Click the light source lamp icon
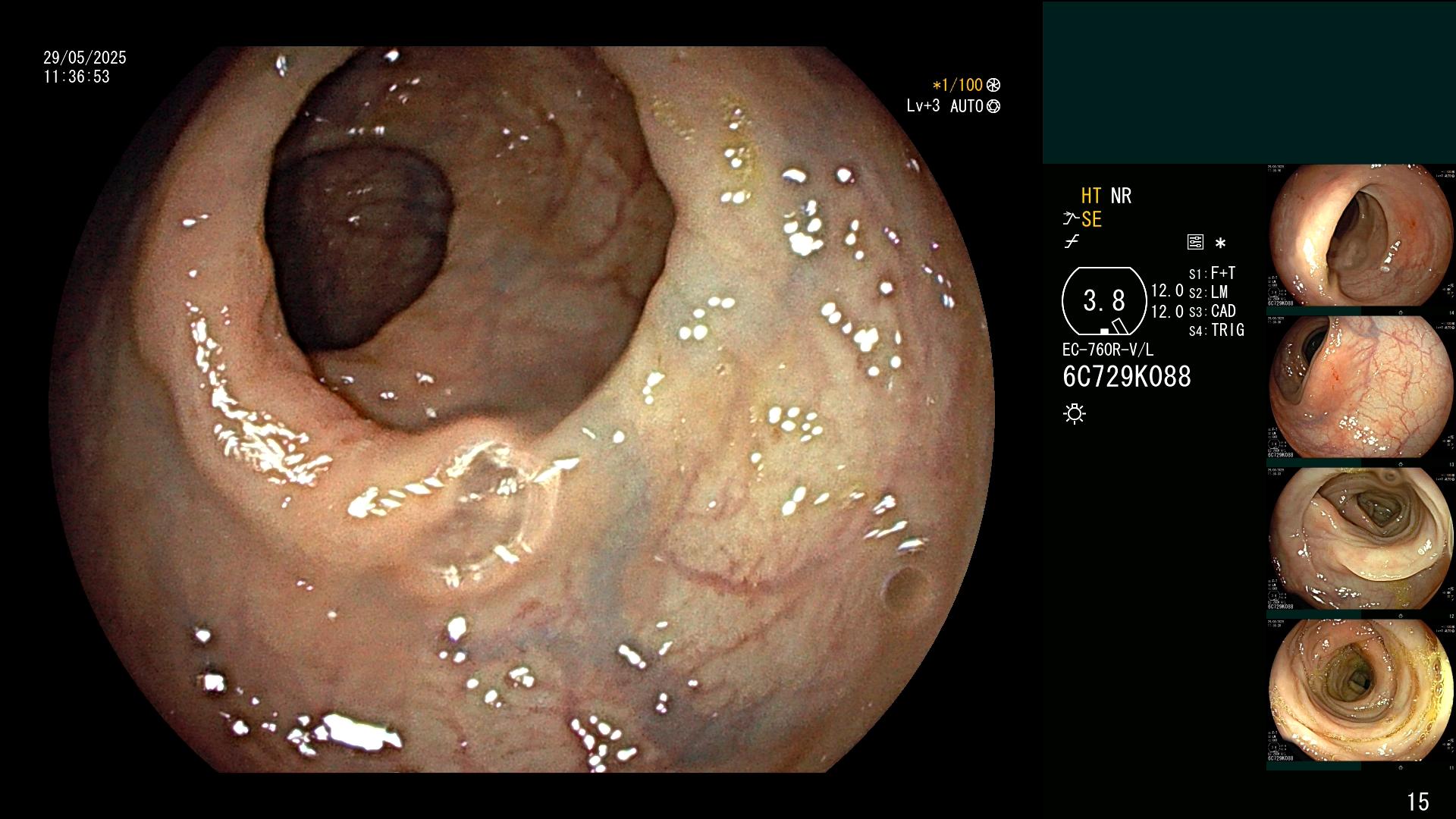 tap(1075, 414)
